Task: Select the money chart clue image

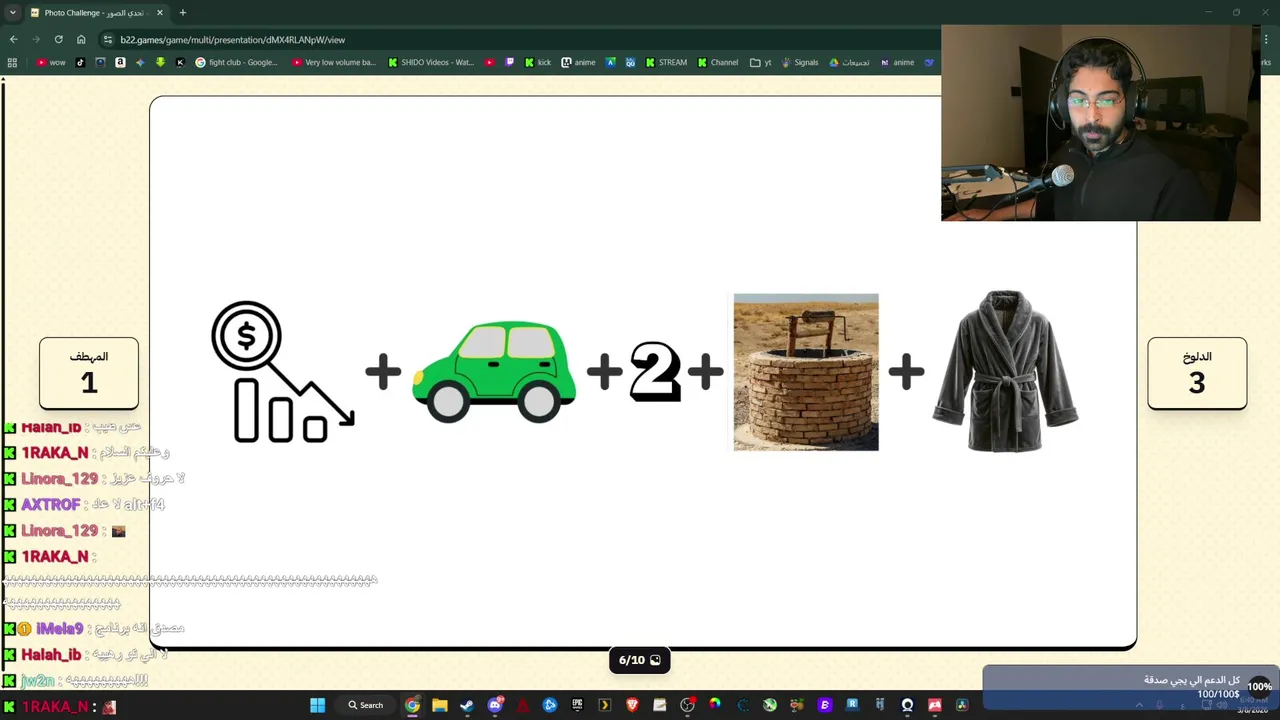Action: 283,372
